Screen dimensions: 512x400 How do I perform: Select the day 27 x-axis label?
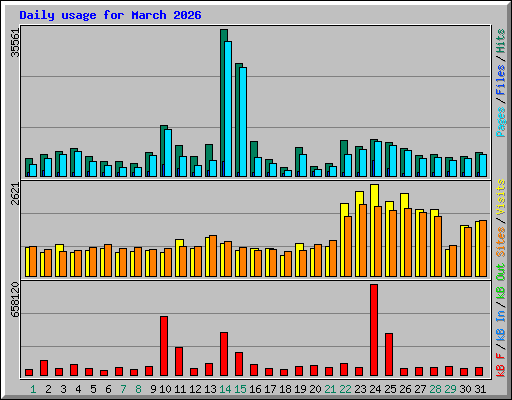[x=420, y=389]
